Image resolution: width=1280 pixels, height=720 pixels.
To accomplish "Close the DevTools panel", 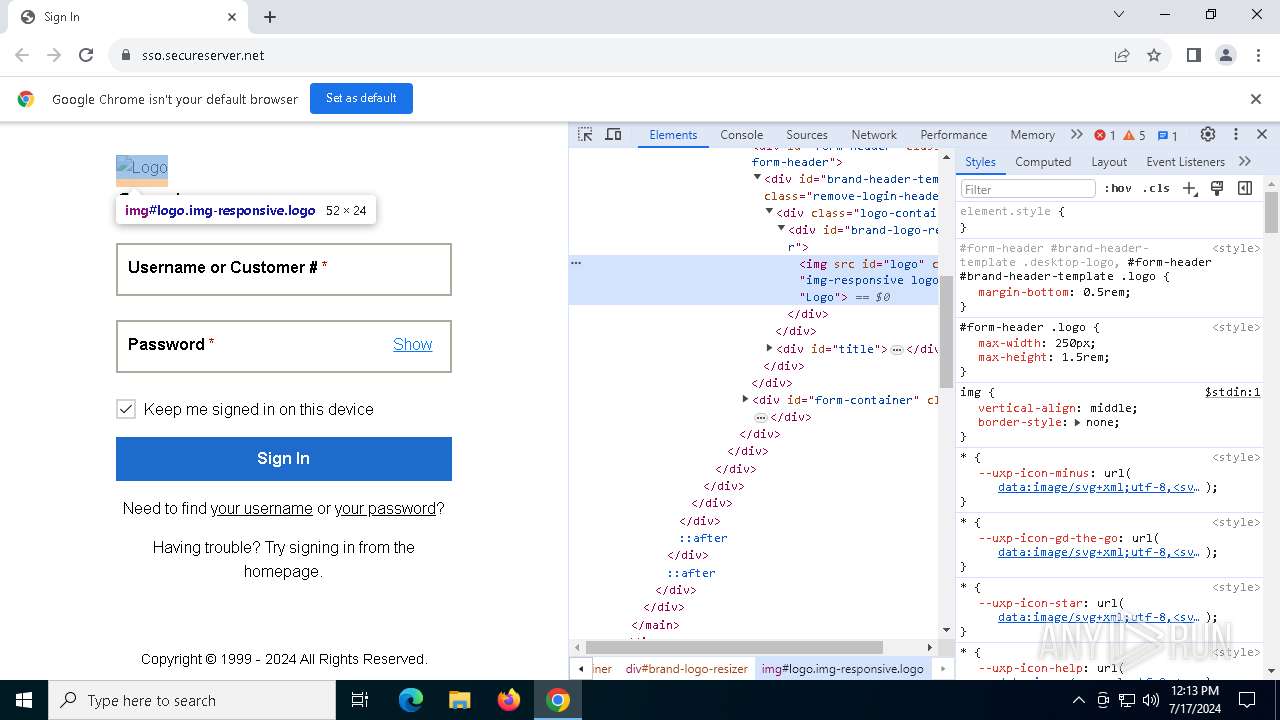I will click(x=1262, y=135).
